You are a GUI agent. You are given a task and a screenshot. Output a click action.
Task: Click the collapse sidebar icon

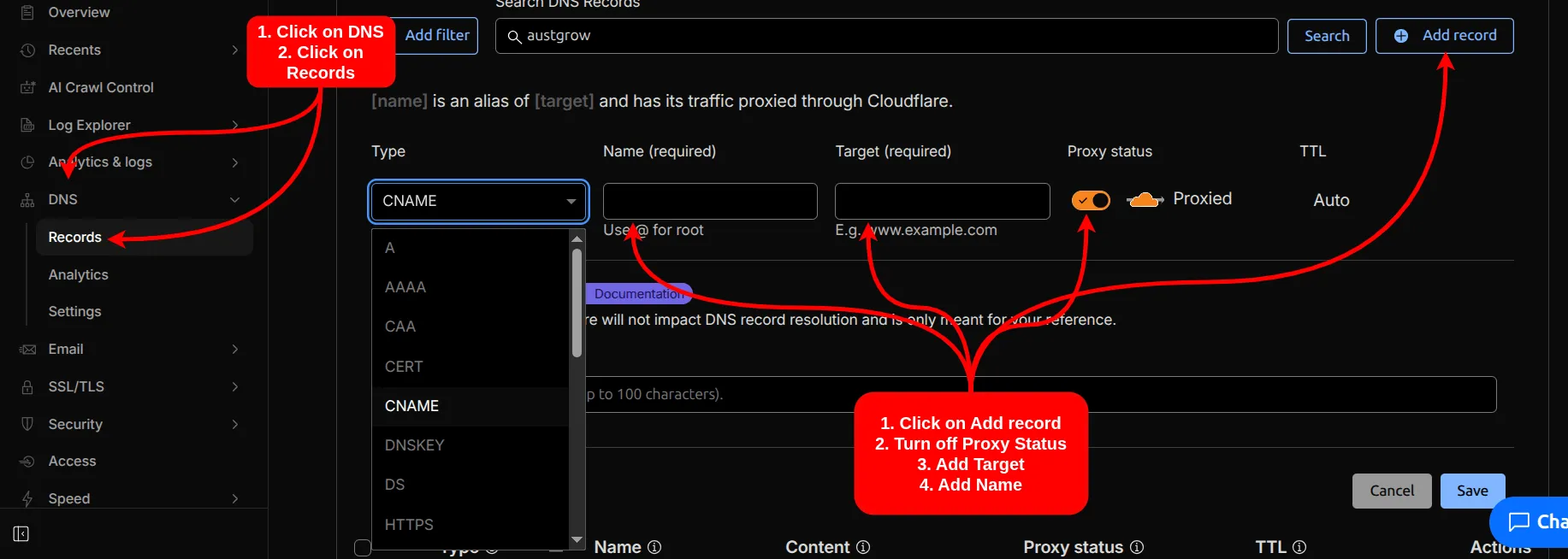click(21, 534)
